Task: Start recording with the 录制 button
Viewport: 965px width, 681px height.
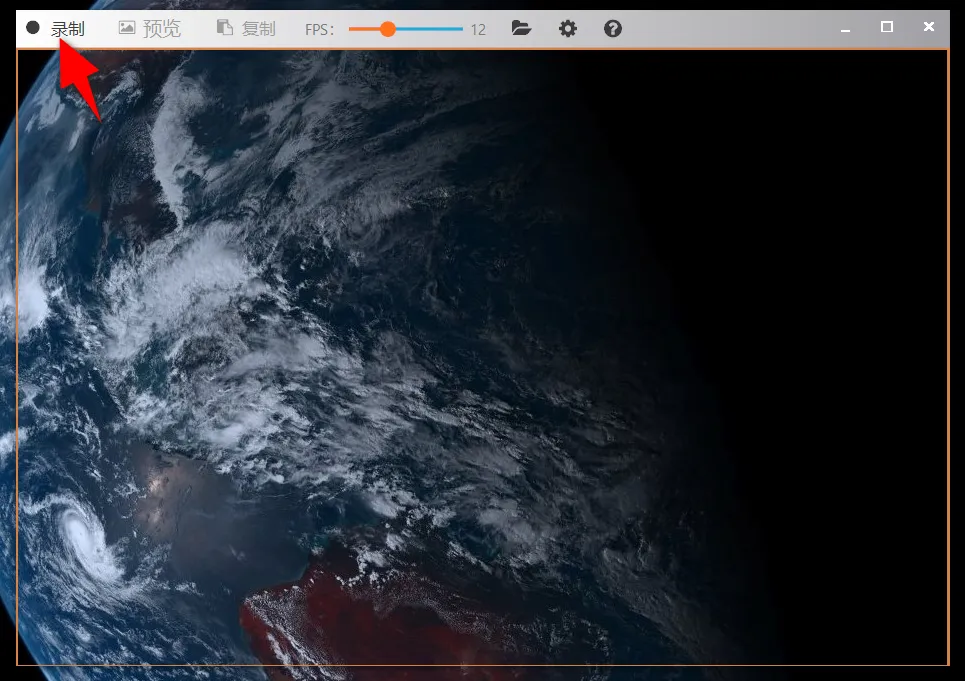Action: [55, 28]
